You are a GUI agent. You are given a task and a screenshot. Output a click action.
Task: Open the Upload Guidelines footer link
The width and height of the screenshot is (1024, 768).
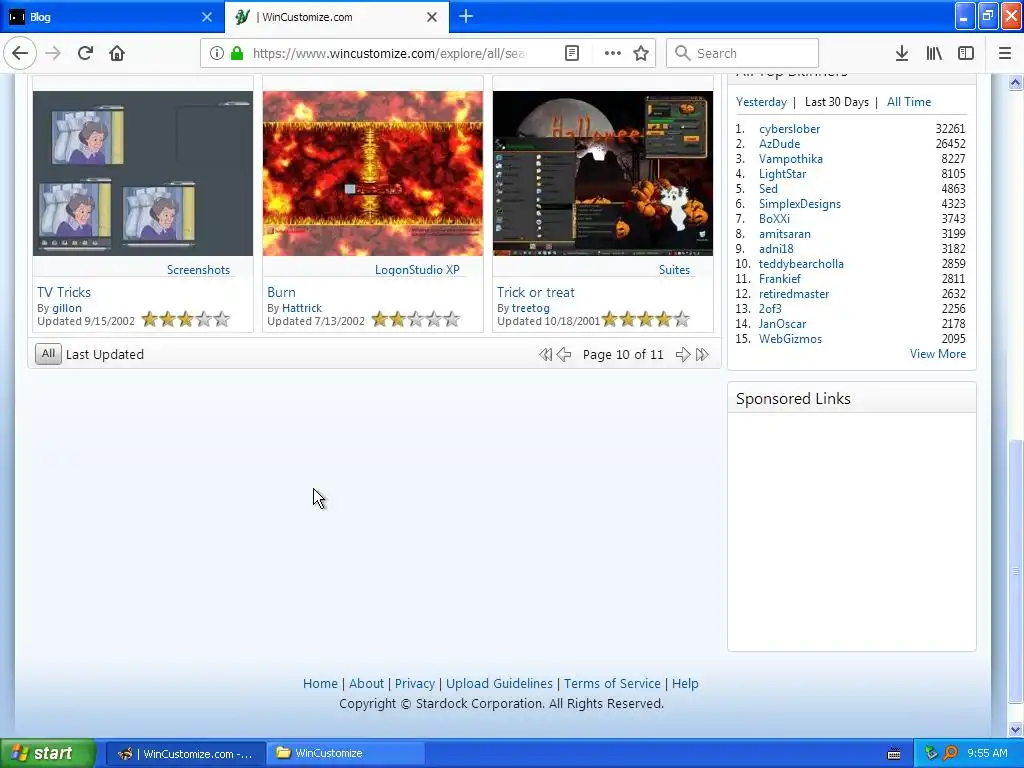pyautogui.click(x=499, y=684)
